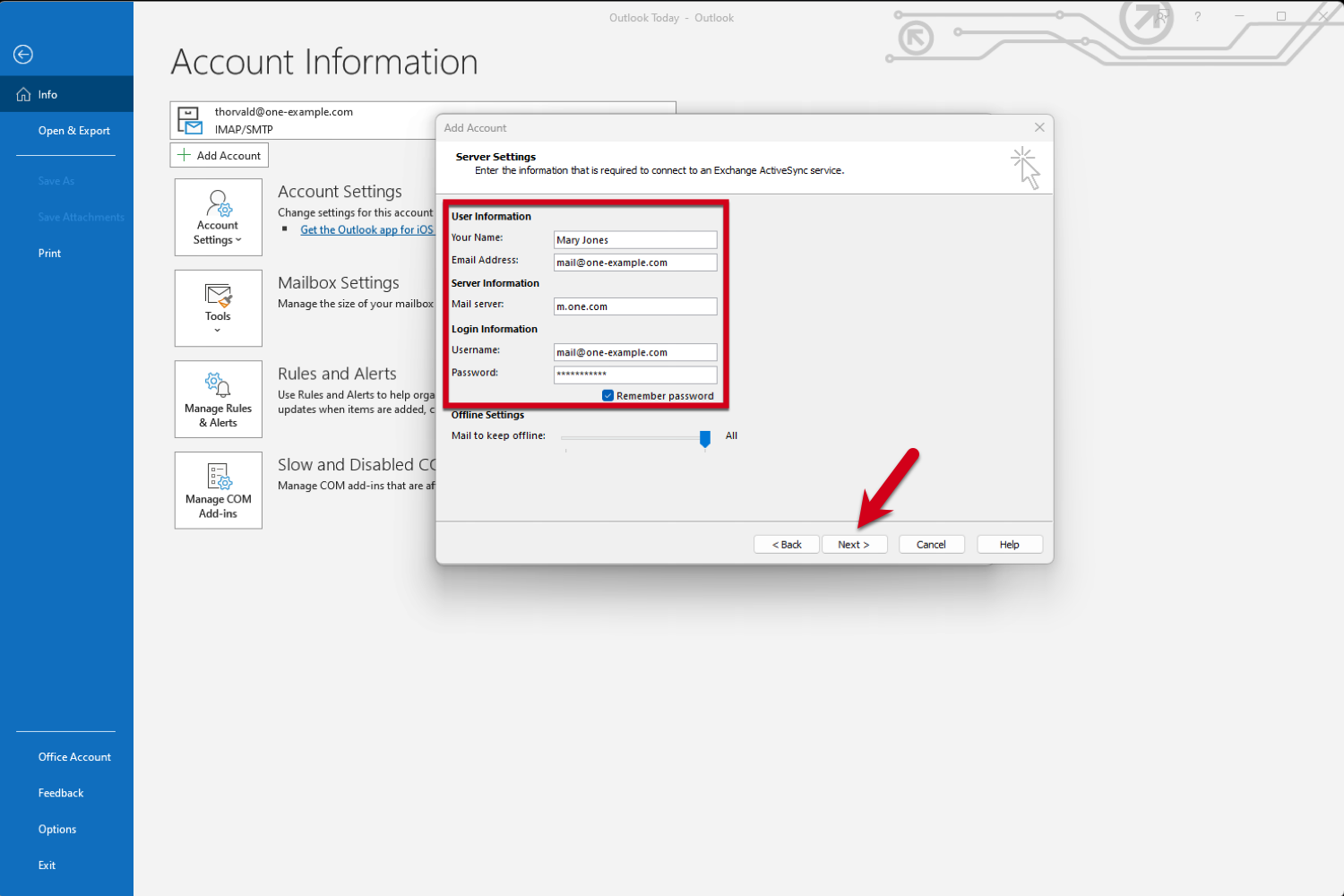Expand the Tools dropdown chevron
Viewport: 1344px width, 896px height.
click(218, 331)
